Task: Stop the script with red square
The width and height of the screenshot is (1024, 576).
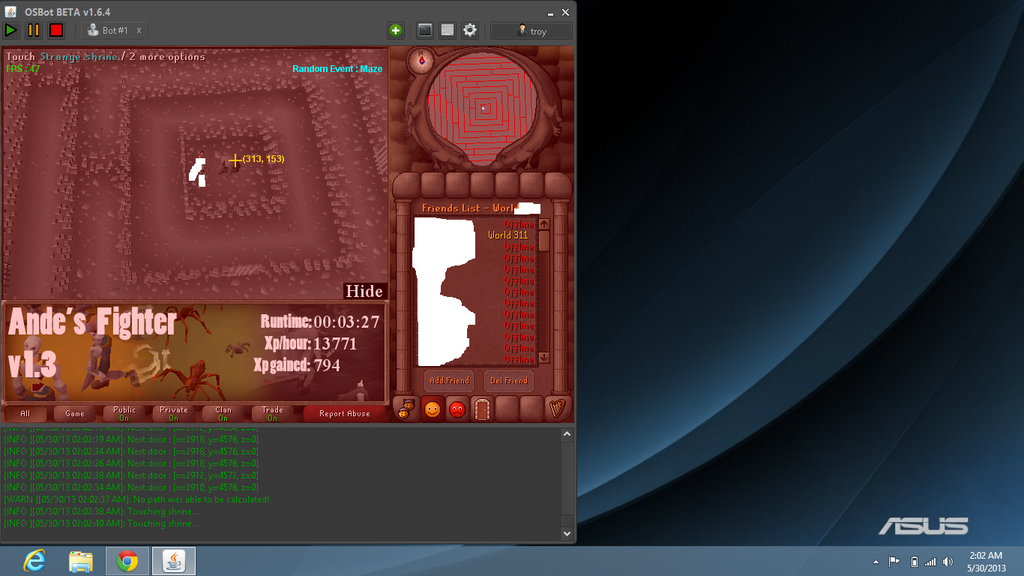Action: click(56, 31)
